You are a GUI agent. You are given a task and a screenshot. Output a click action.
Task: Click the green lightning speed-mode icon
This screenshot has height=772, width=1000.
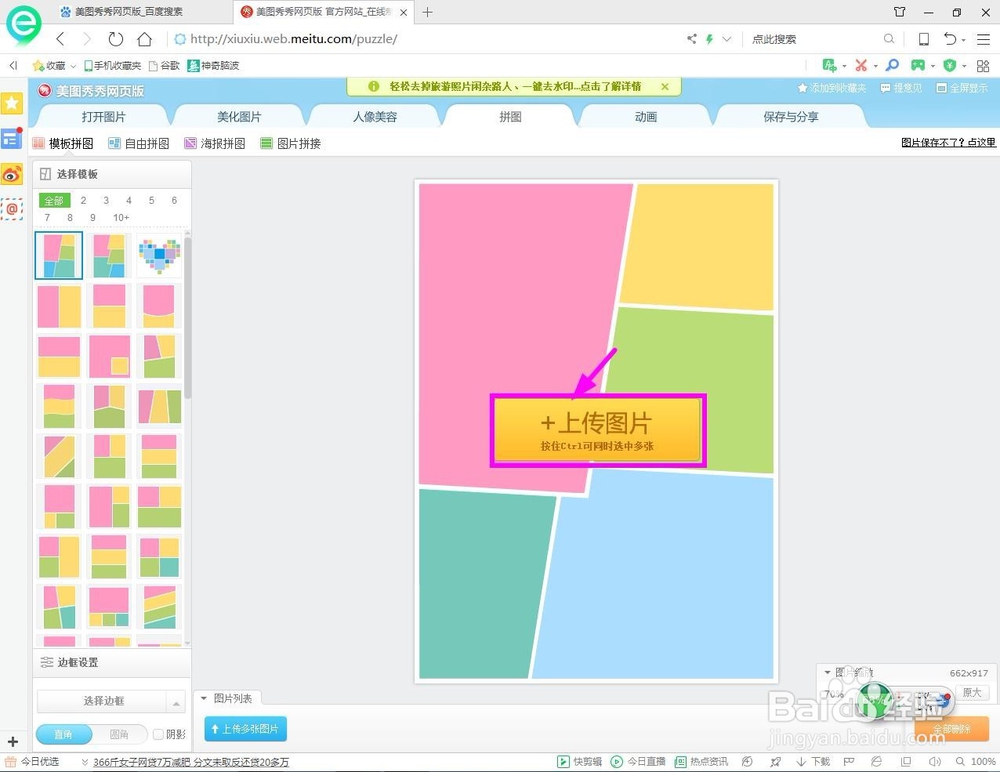(x=709, y=39)
